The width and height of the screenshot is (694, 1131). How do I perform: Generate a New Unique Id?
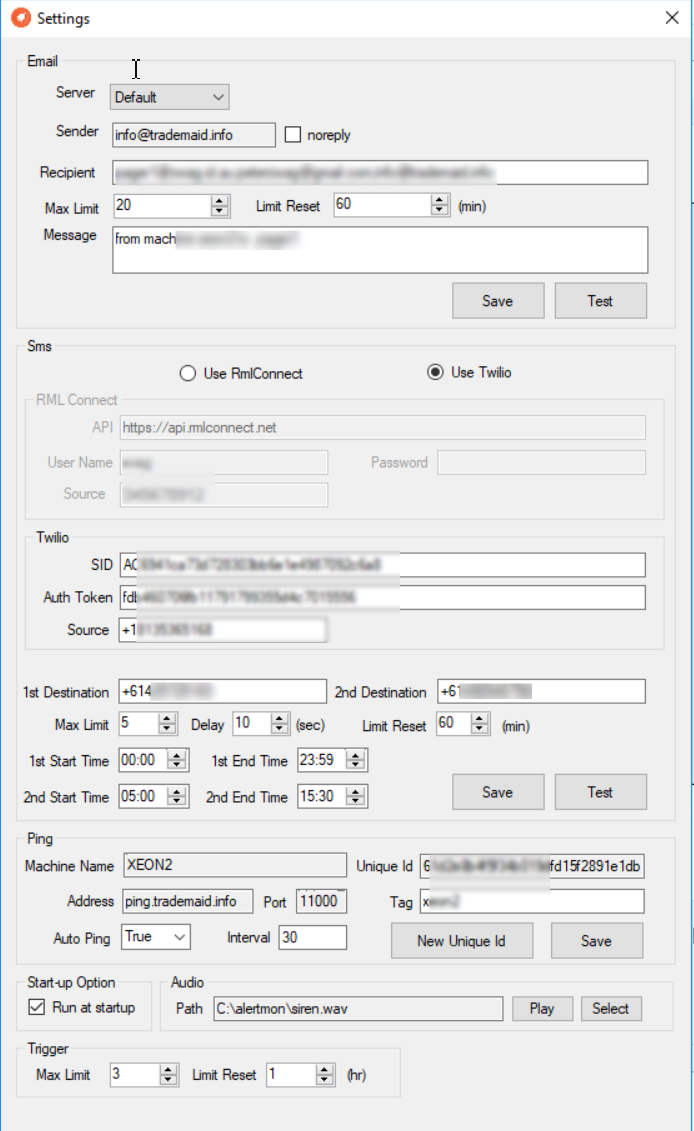click(461, 941)
